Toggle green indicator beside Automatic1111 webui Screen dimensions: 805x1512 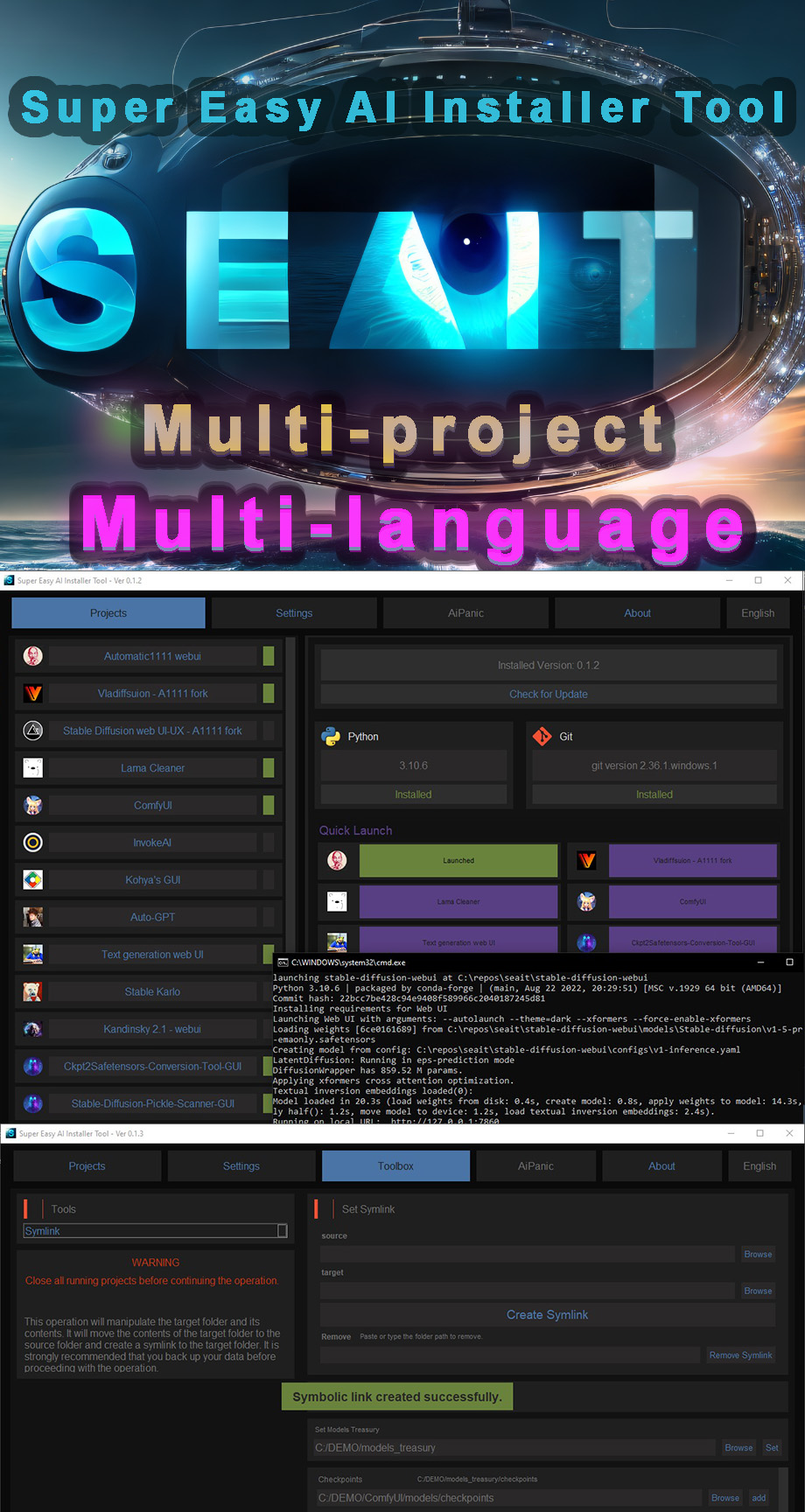(x=269, y=656)
